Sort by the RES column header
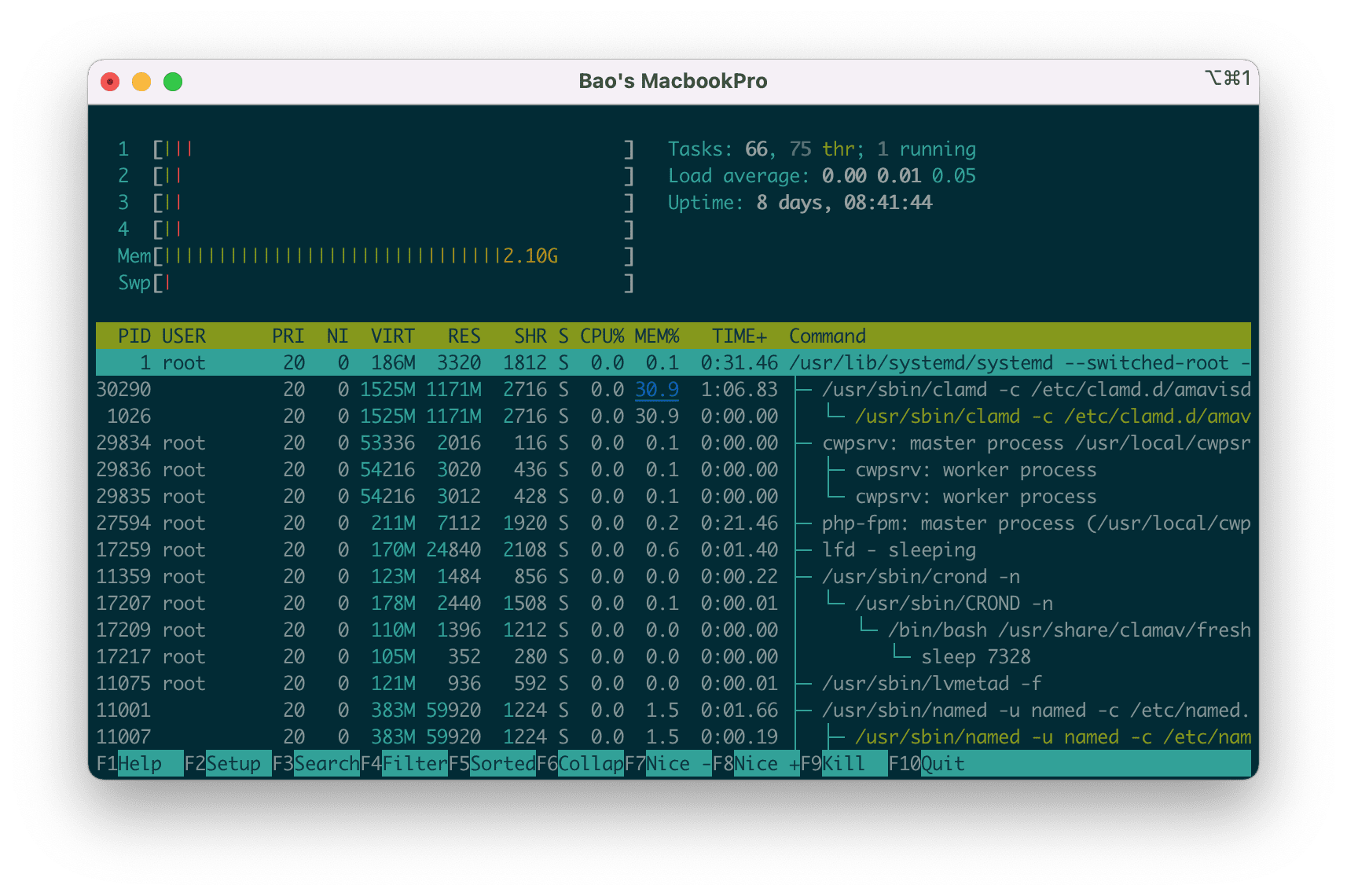The width and height of the screenshot is (1347, 896). point(464,336)
